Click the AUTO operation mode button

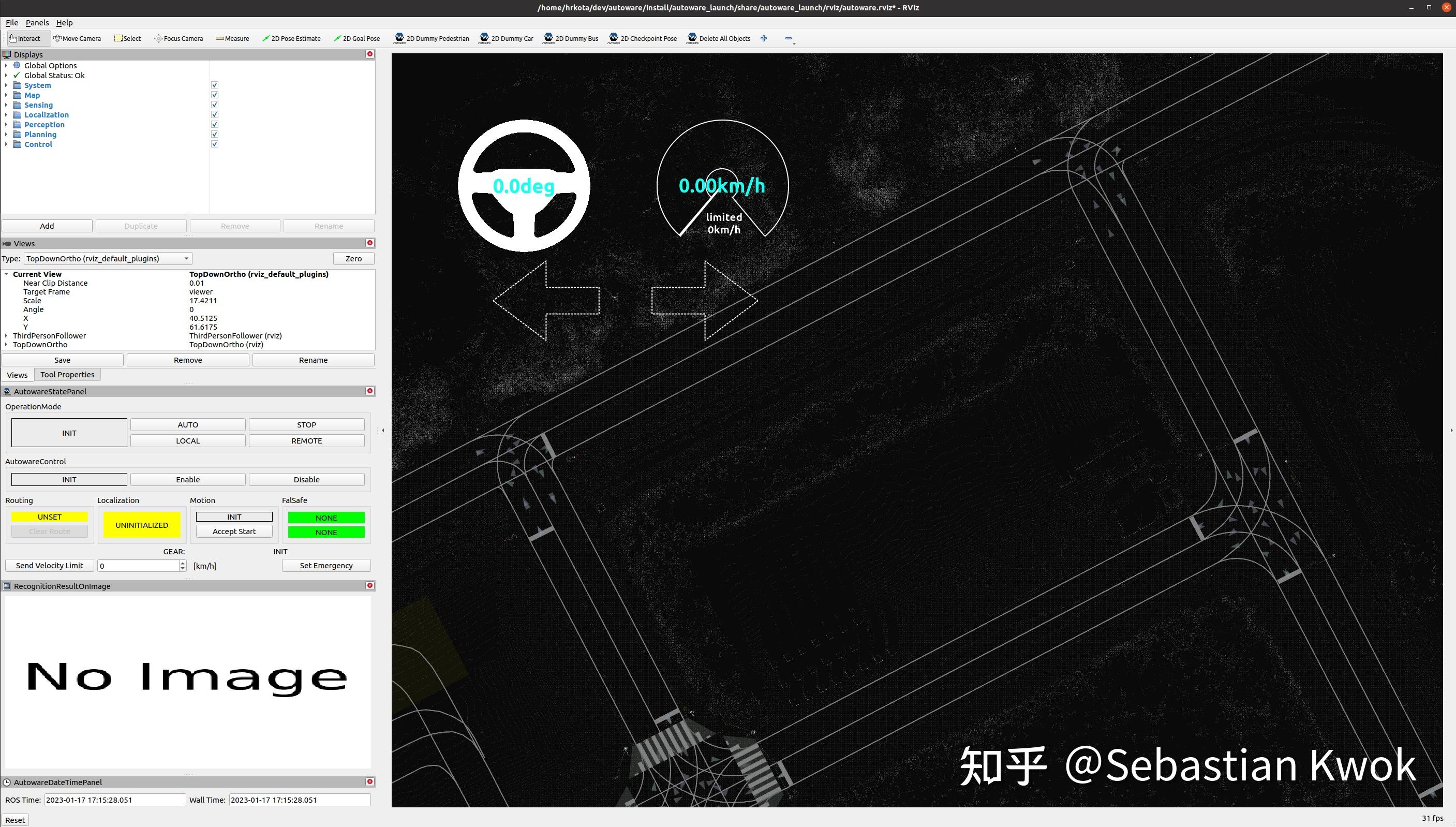coord(187,424)
